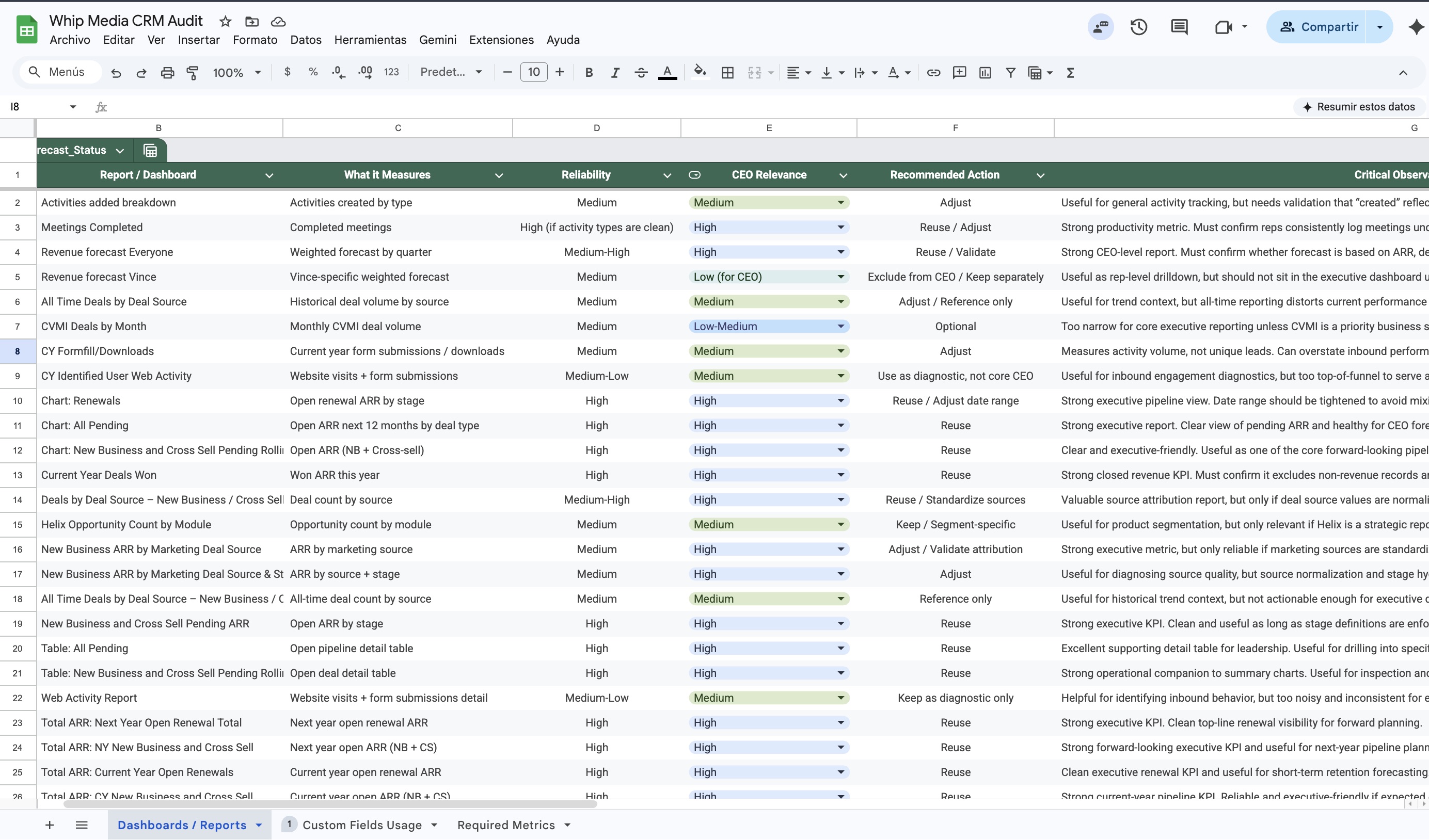See document cloud status icon

[278, 22]
